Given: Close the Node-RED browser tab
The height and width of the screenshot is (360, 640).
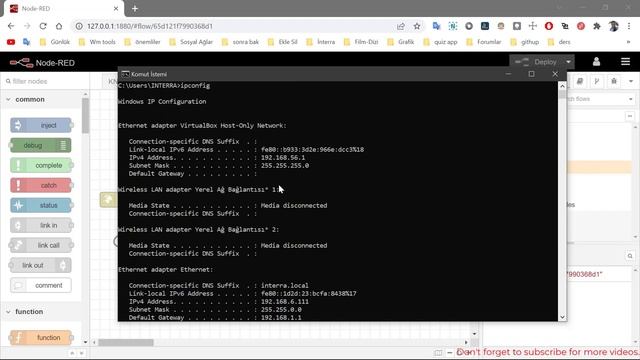Looking at the screenshot, I should coord(116,8).
